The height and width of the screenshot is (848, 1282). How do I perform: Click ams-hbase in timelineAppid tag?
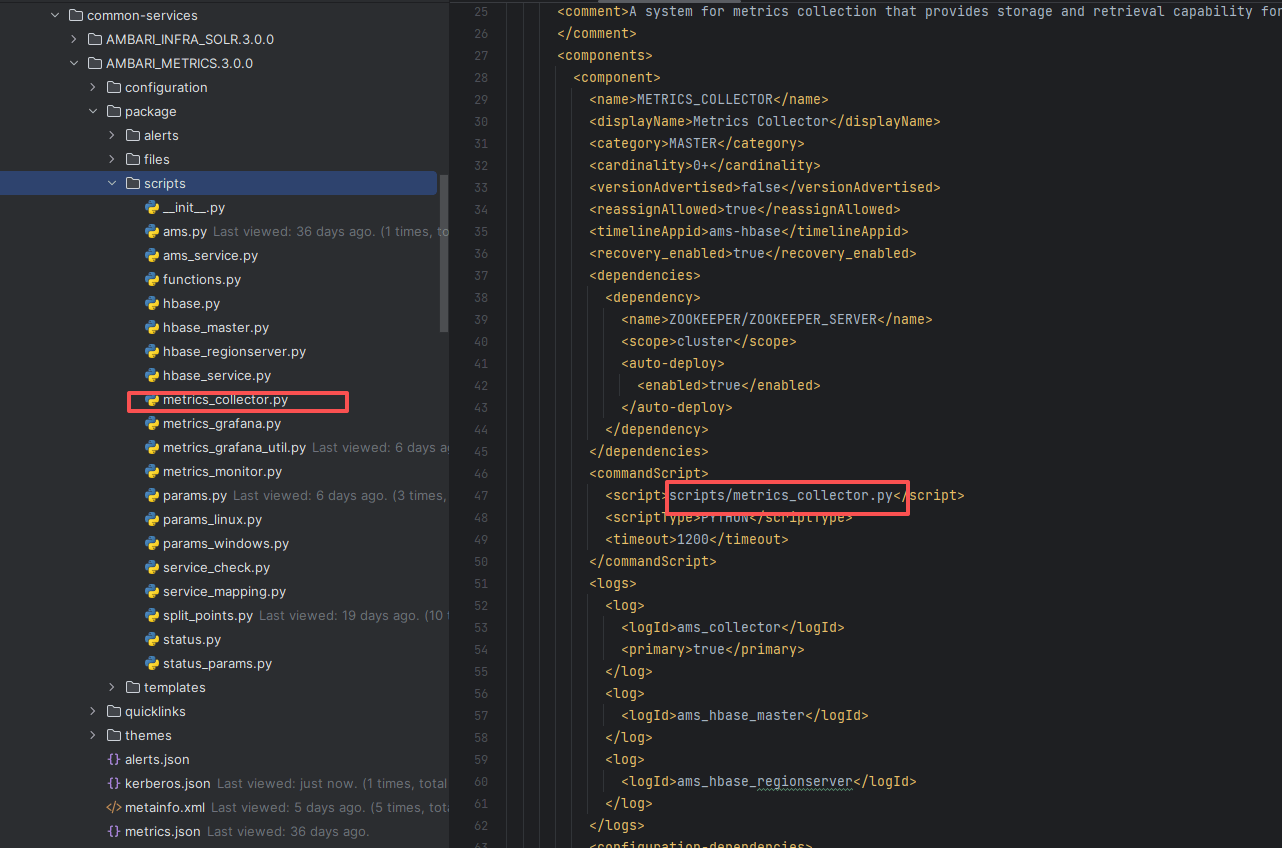tap(745, 232)
